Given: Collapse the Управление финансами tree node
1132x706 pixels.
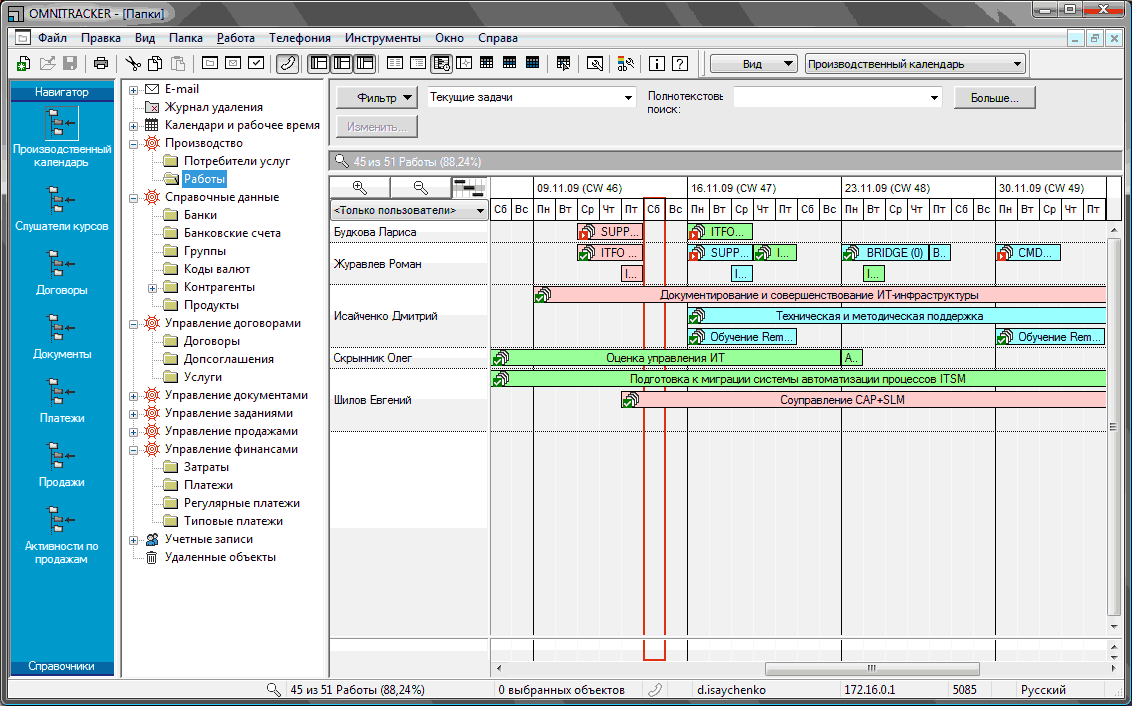Looking at the screenshot, I should [134, 450].
